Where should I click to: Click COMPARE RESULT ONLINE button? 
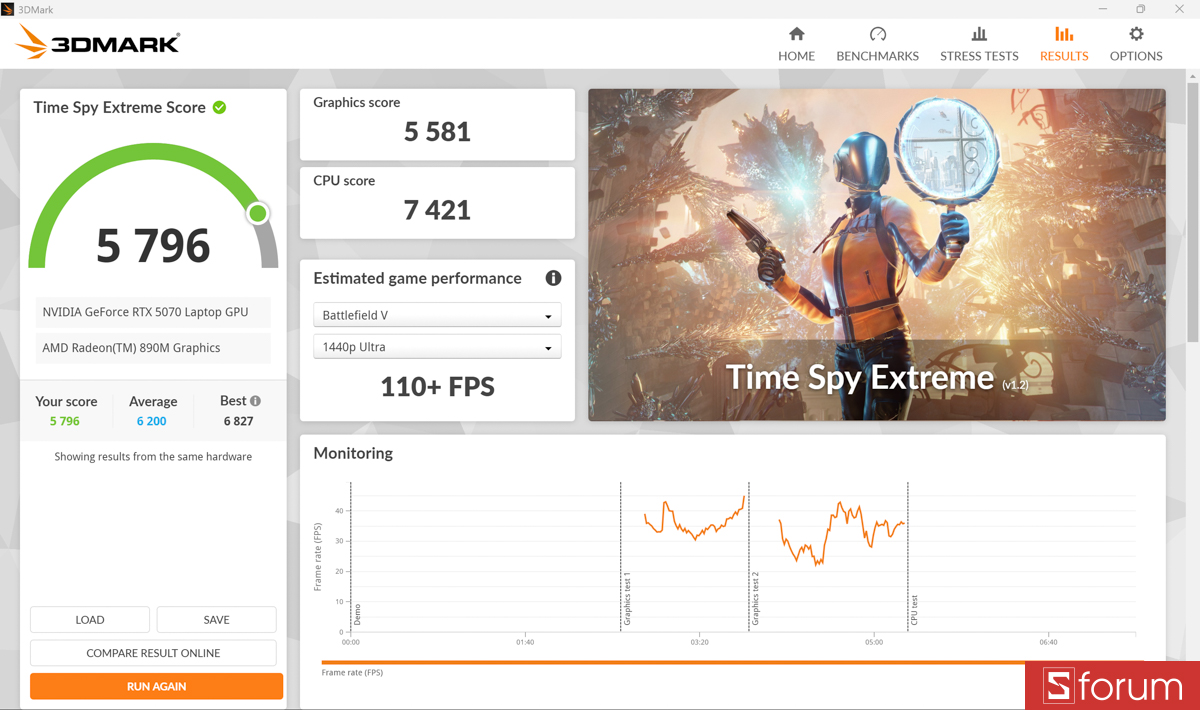click(x=153, y=653)
